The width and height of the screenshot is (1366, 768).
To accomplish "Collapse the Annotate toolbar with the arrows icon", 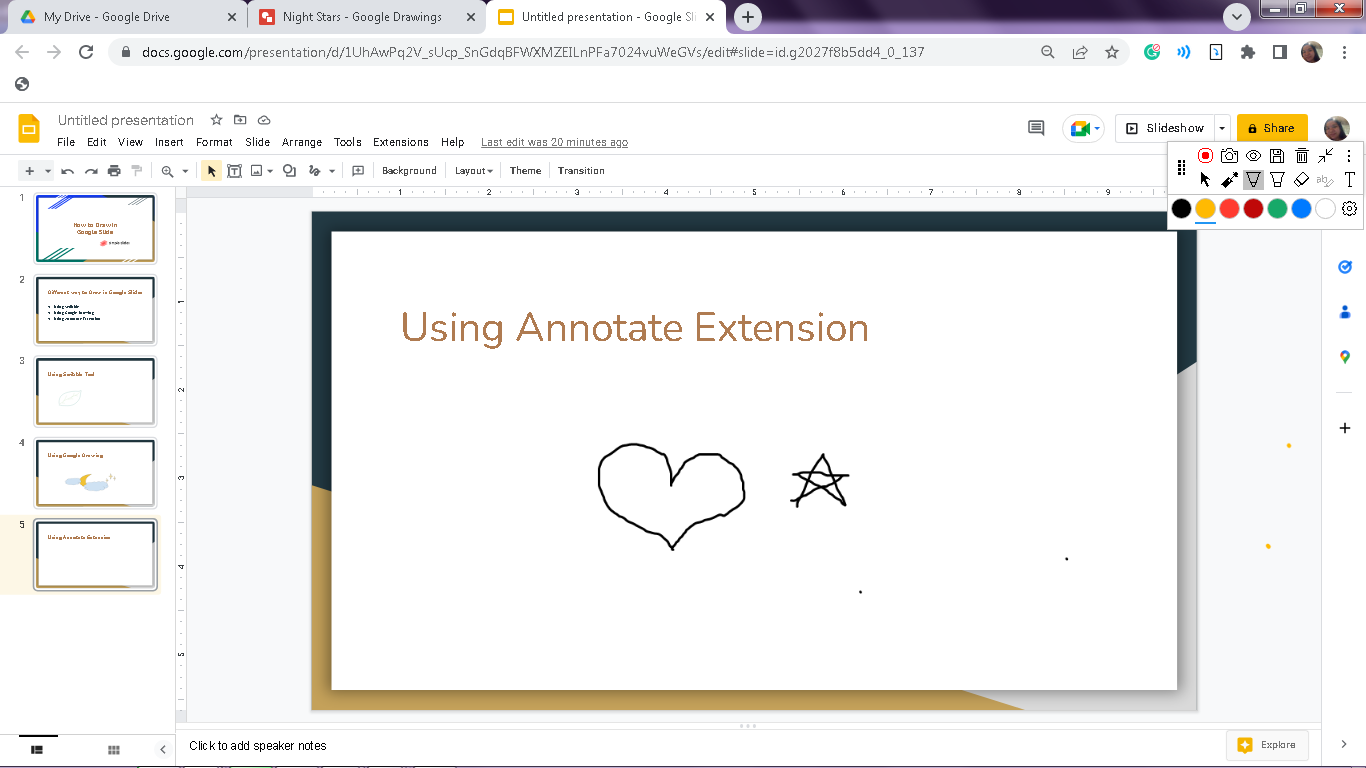I will [1325, 156].
